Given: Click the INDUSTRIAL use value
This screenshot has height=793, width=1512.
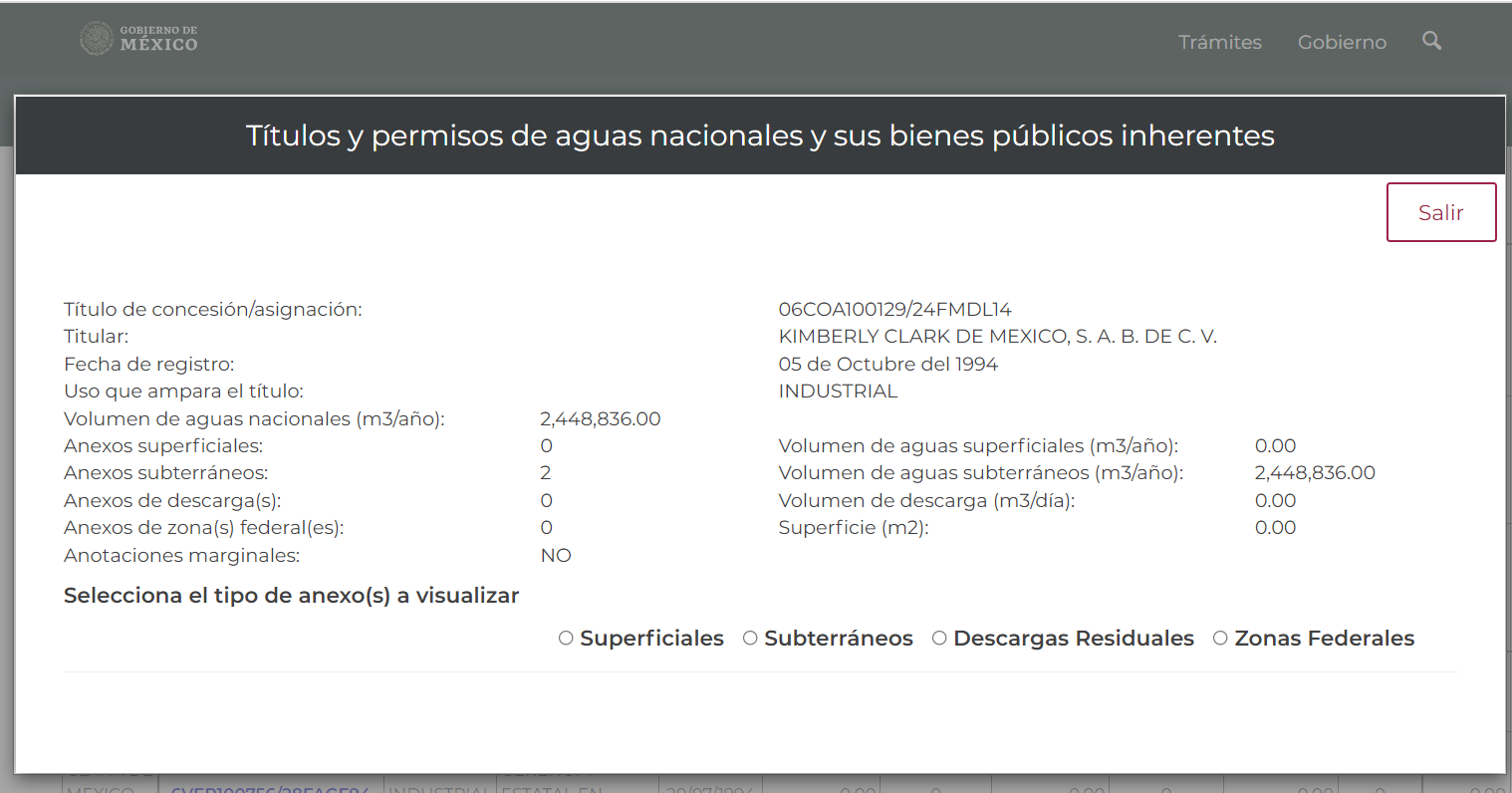Looking at the screenshot, I should [x=838, y=392].
